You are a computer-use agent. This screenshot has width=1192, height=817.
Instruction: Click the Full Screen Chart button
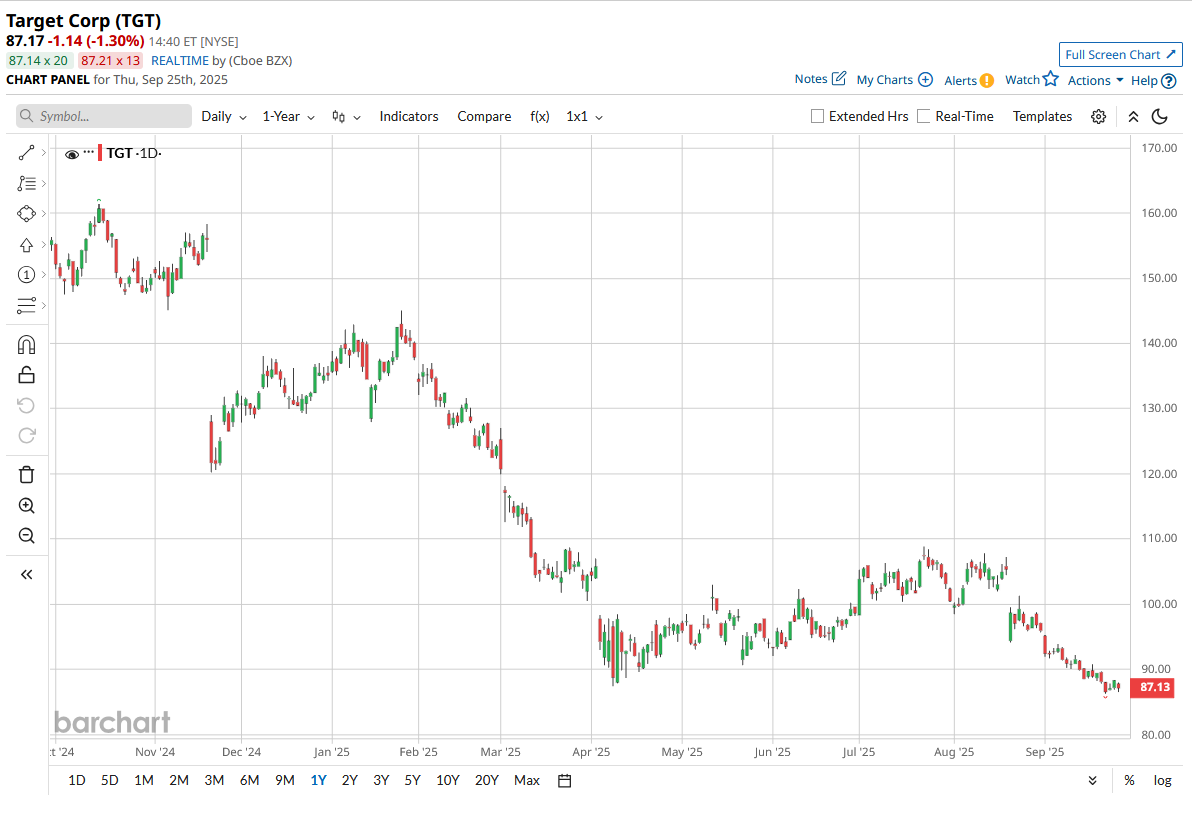coord(1120,55)
